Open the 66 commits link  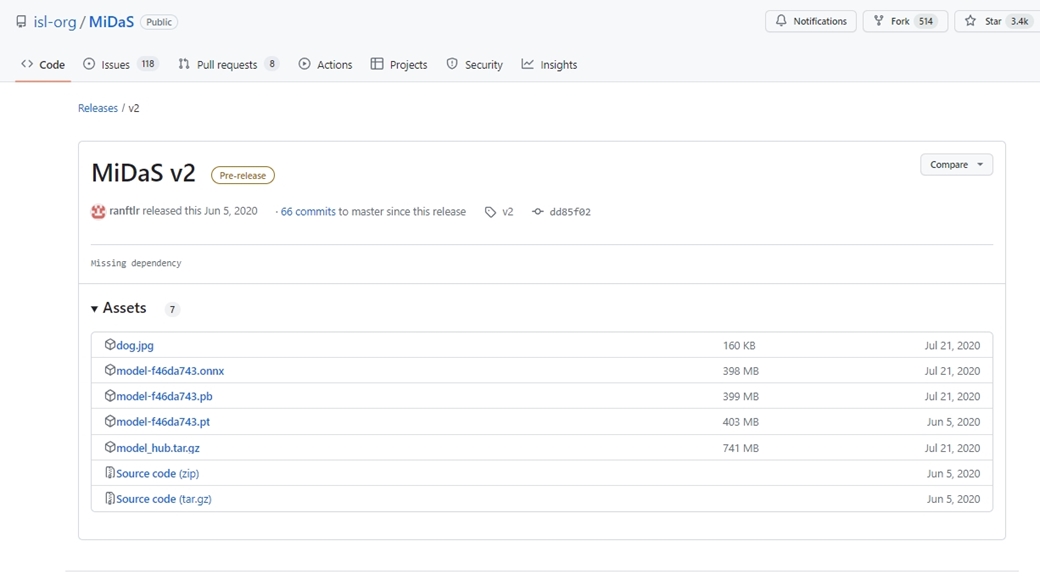(x=307, y=212)
